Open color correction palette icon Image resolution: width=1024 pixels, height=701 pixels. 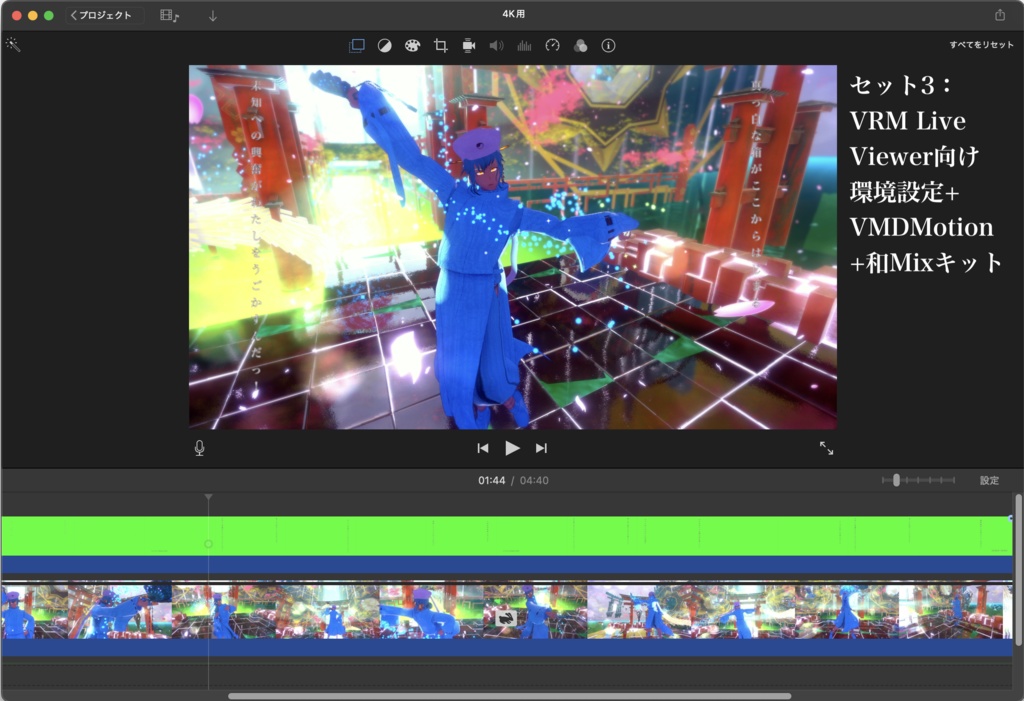click(412, 46)
